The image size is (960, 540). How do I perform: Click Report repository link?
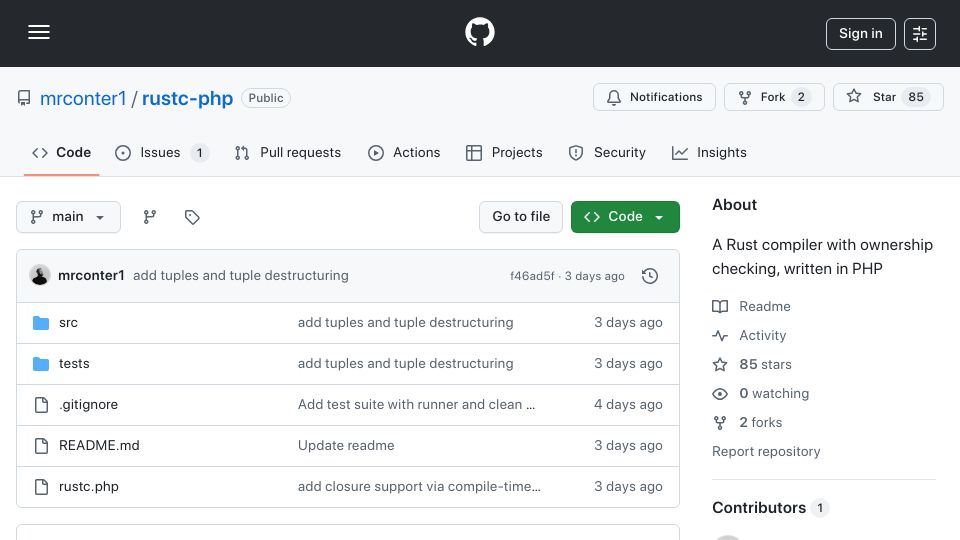coord(766,451)
